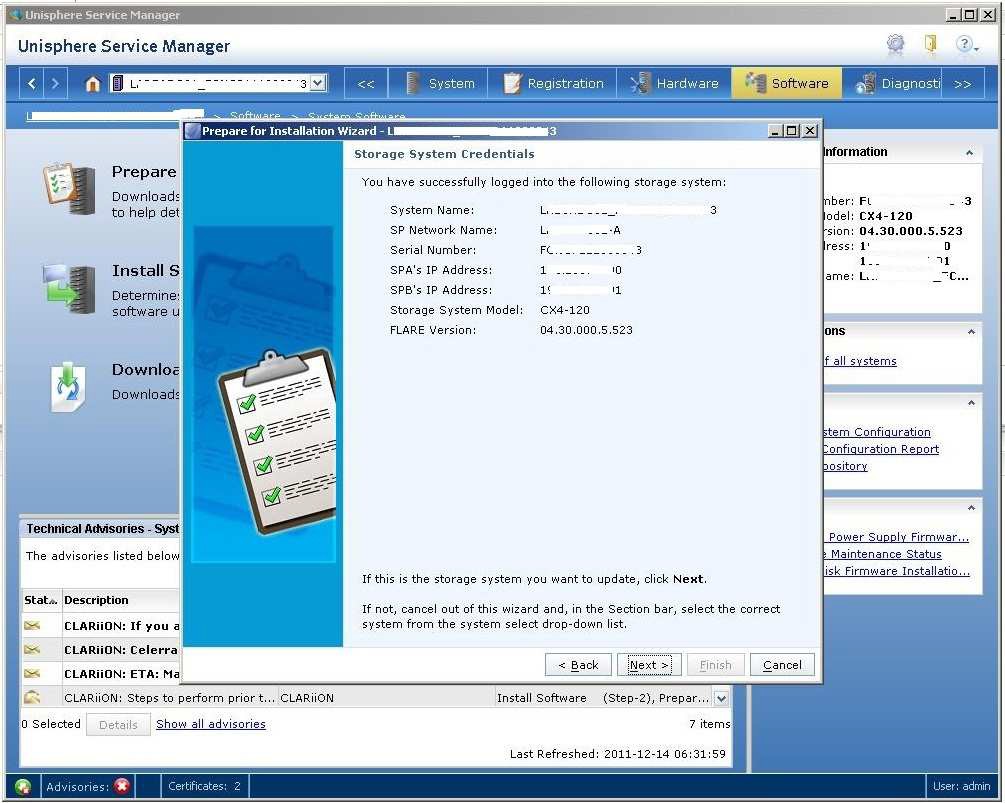Viewport: 1005px width, 803px height.
Task: Open the Home page icon
Action: [93, 83]
